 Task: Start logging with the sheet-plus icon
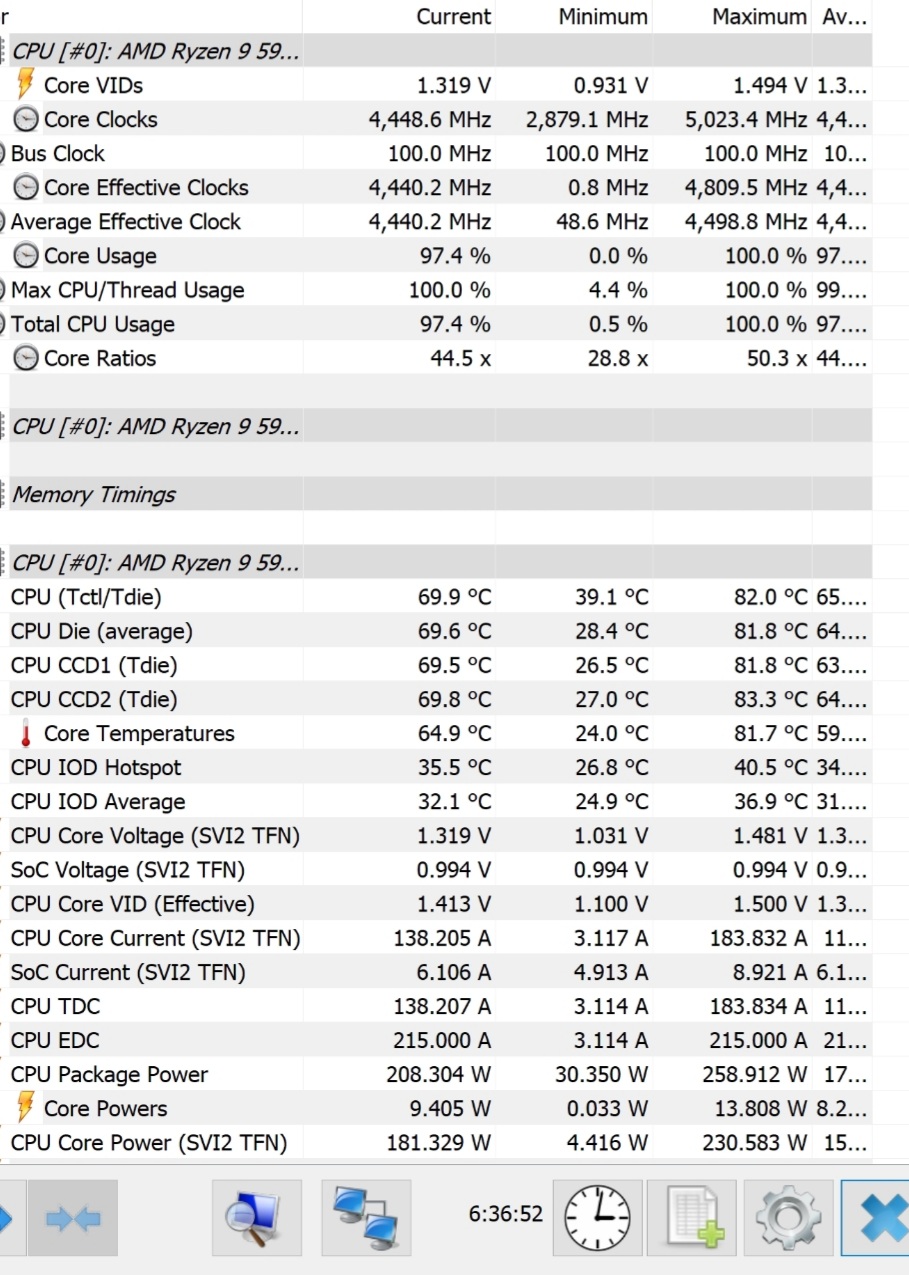691,1218
